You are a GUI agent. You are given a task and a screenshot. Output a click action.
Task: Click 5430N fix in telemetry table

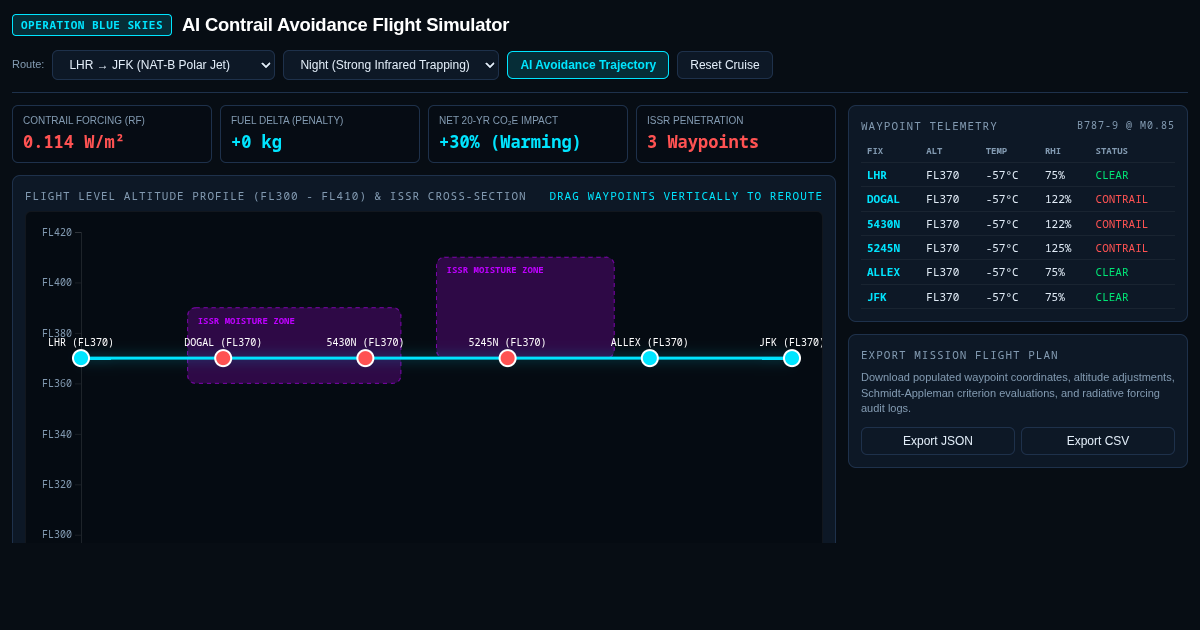(883, 224)
